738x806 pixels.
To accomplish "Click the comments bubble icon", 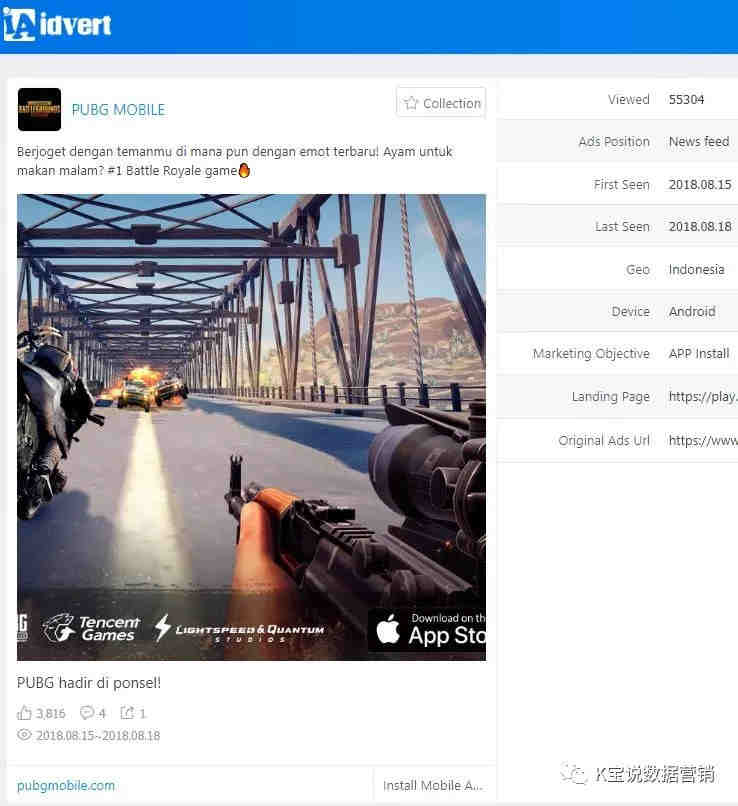I will (x=87, y=712).
